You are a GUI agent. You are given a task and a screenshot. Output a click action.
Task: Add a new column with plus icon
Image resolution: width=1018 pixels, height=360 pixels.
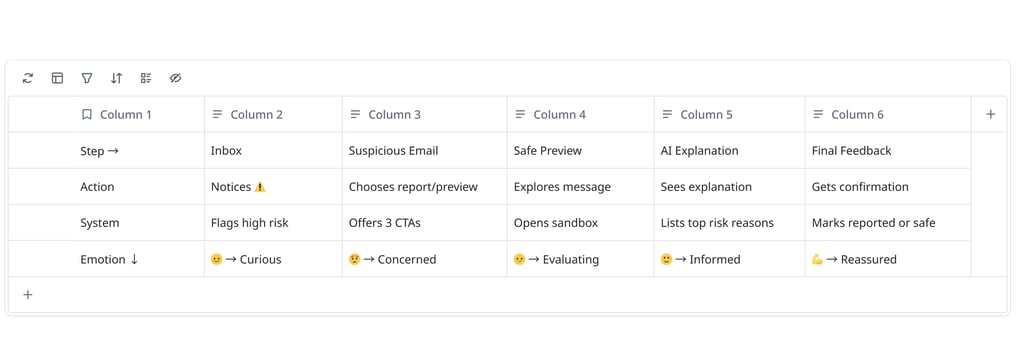[x=990, y=114]
